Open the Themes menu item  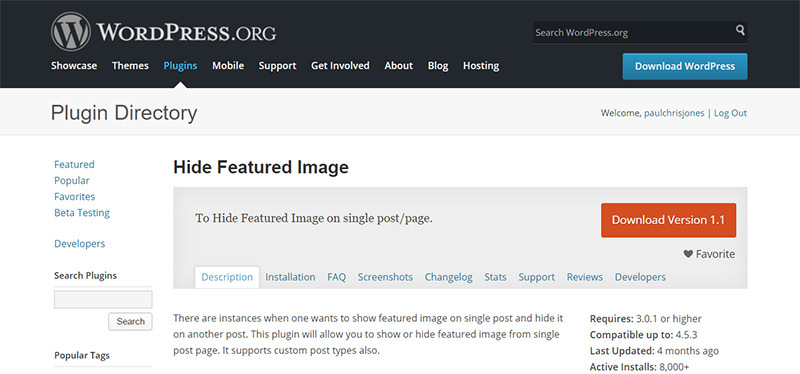130,66
